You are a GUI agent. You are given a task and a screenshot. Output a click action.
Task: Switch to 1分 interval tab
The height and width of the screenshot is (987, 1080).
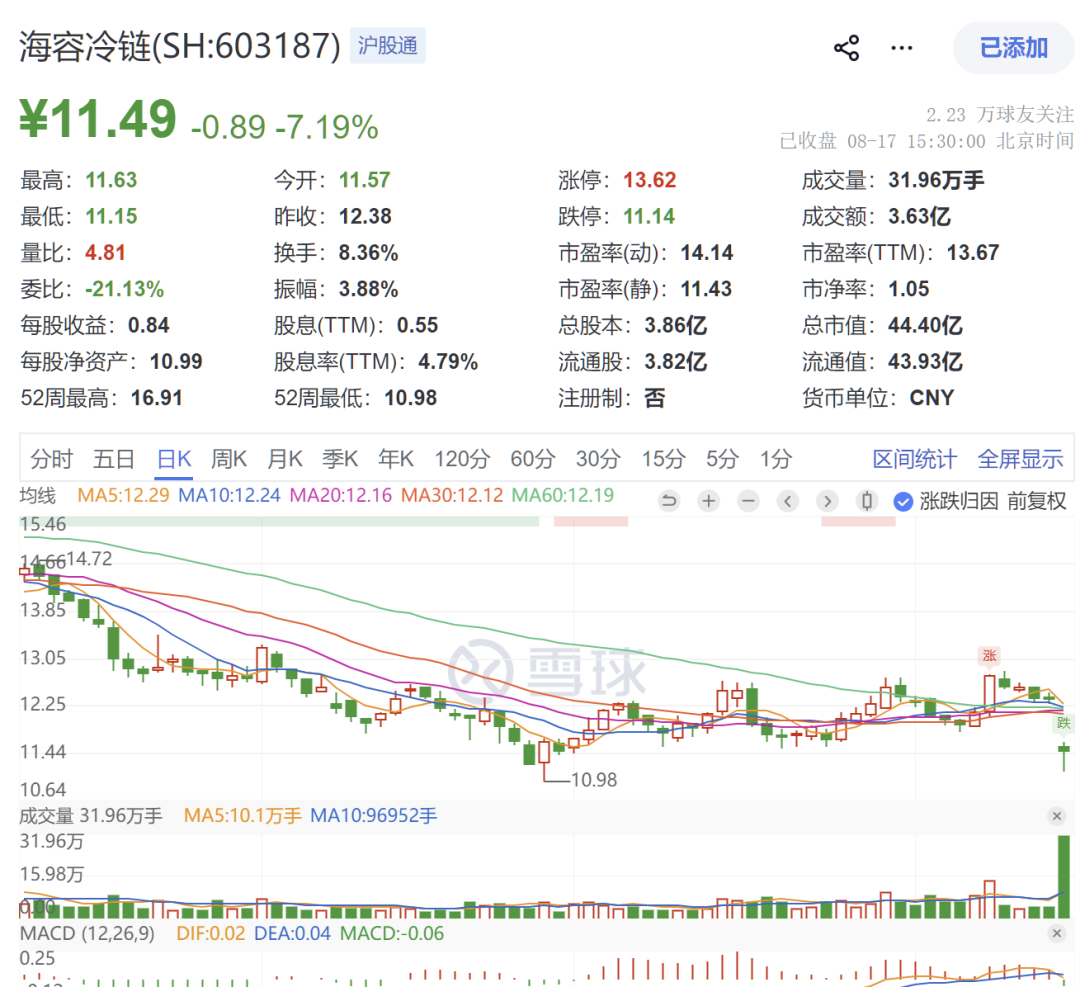click(776, 459)
